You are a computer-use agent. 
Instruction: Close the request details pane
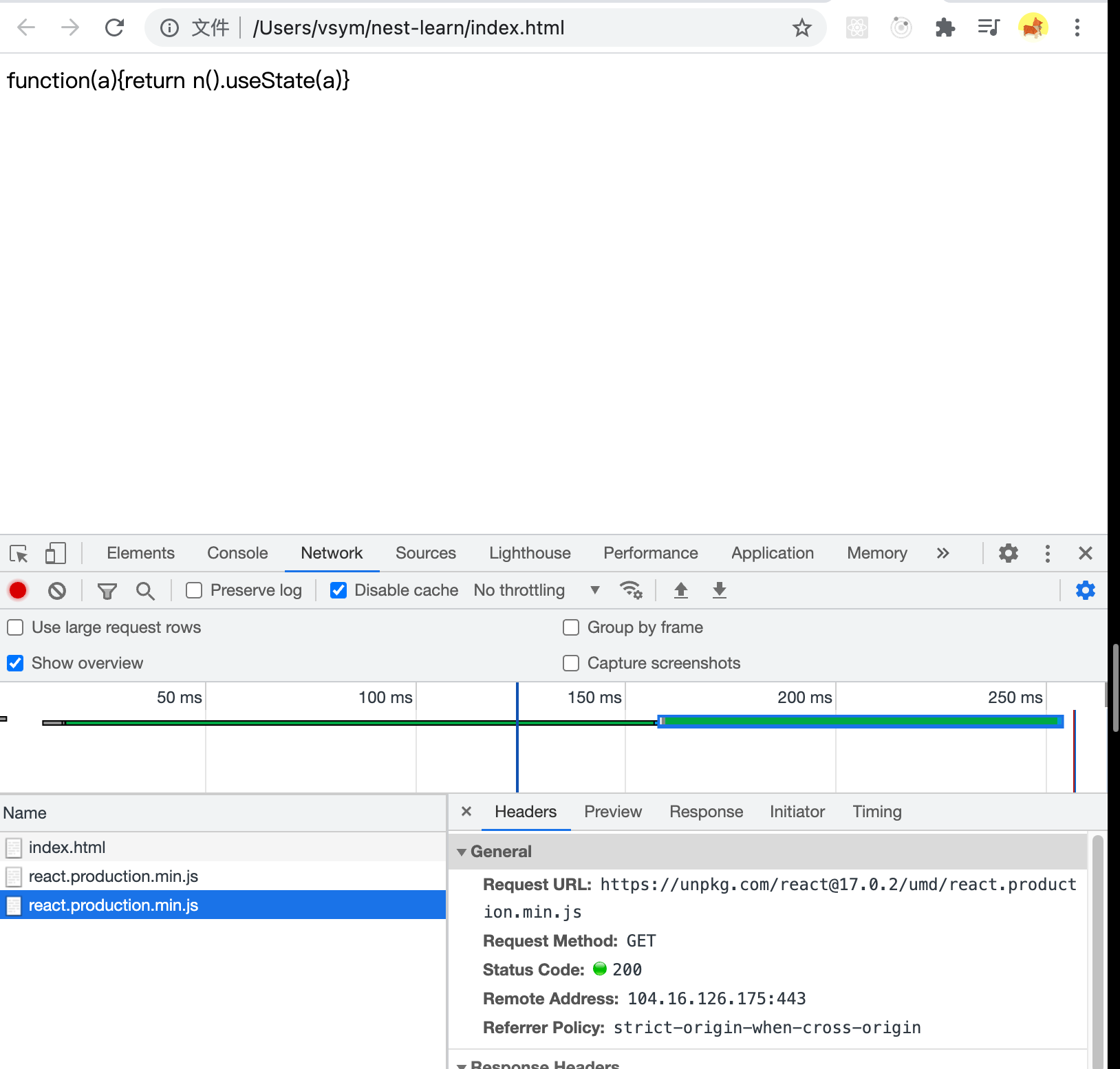pos(466,812)
